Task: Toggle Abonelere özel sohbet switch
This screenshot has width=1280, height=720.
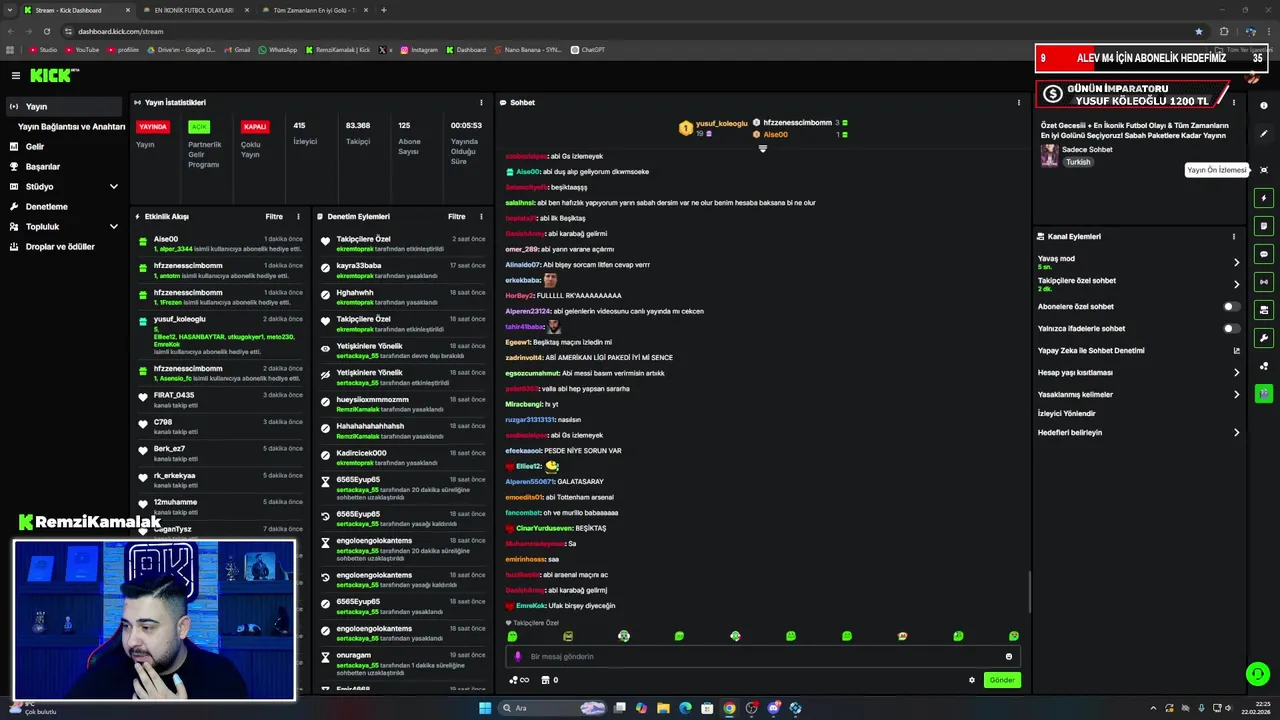Action: coord(1232,307)
